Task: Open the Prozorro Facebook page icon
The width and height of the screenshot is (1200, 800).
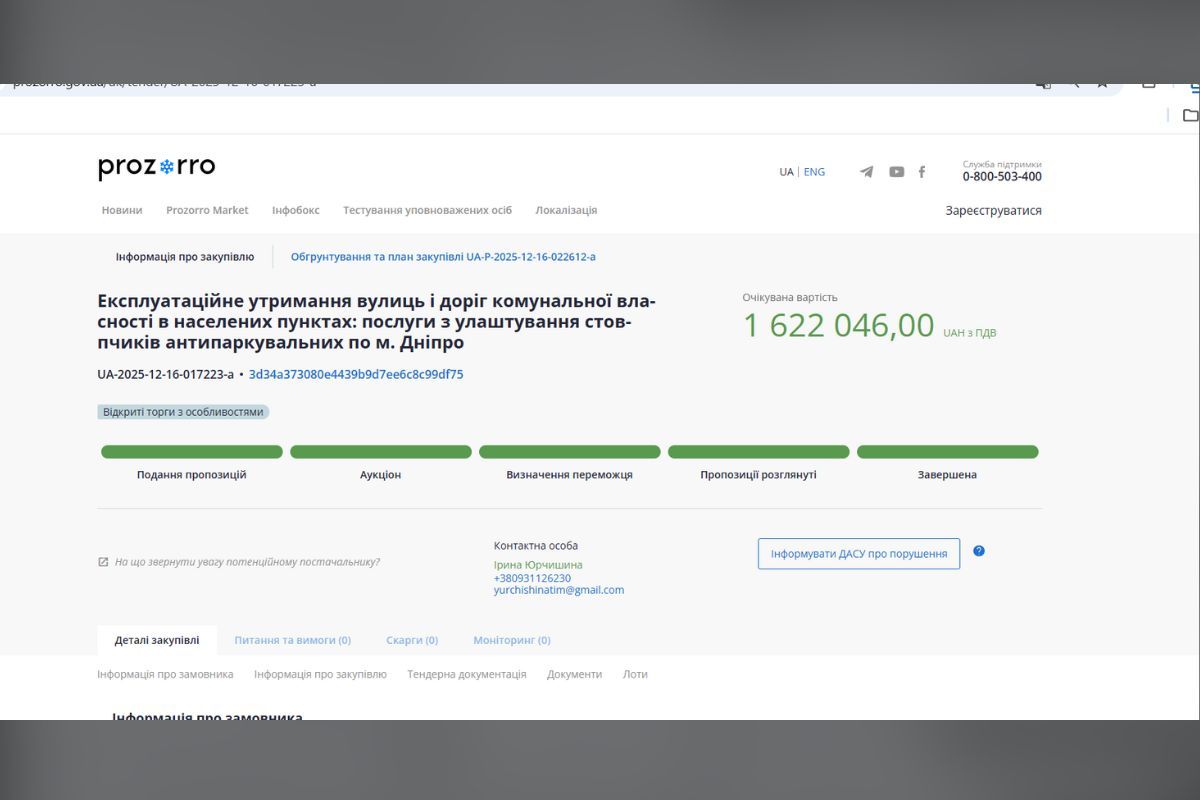Action: (x=922, y=171)
